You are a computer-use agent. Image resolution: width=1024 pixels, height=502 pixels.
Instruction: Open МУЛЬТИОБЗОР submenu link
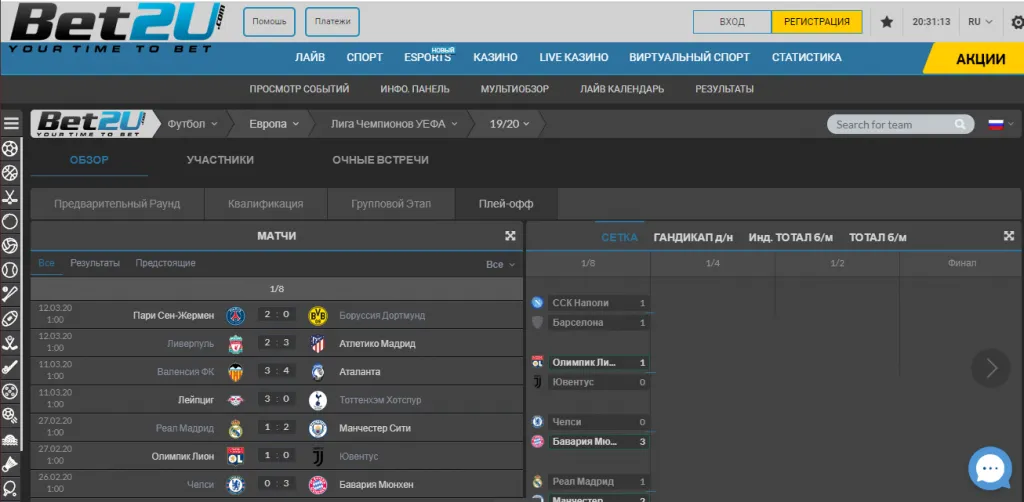tap(515, 89)
